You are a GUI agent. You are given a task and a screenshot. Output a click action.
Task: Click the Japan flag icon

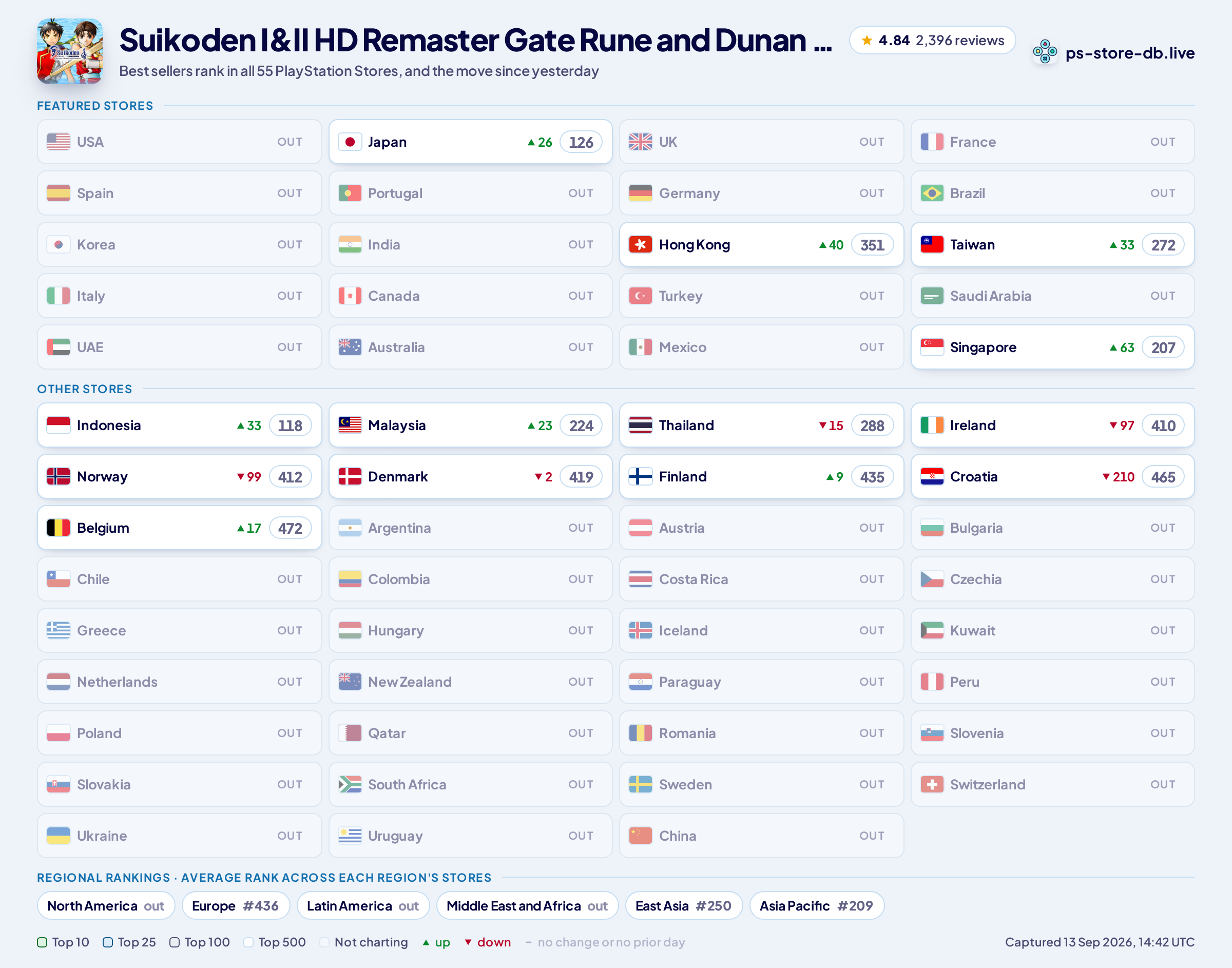(x=350, y=142)
